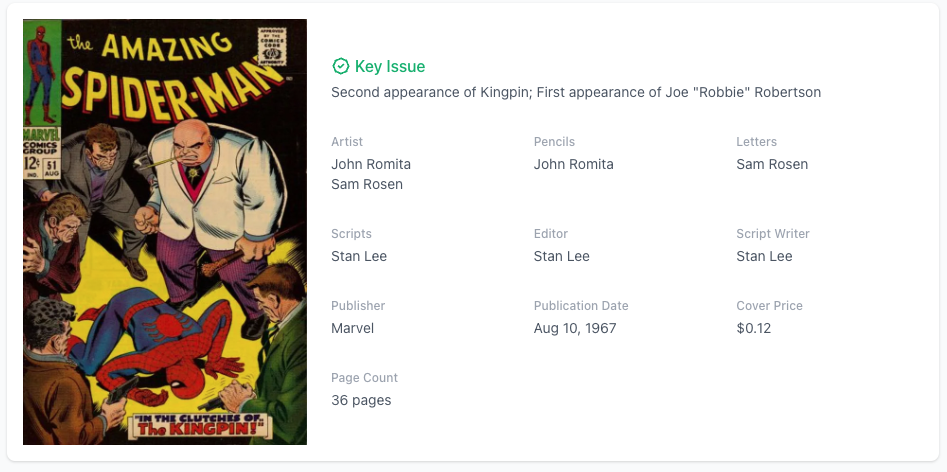Click the Key Issue heading text
This screenshot has height=472, width=947.
389,67
